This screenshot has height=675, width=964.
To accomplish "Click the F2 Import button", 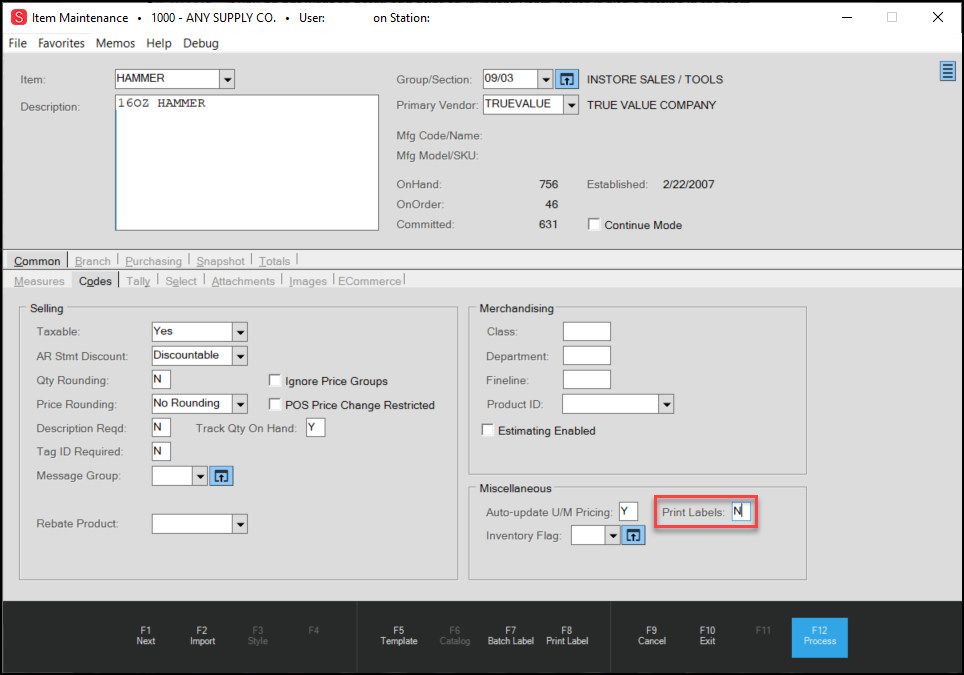I will tap(202, 636).
